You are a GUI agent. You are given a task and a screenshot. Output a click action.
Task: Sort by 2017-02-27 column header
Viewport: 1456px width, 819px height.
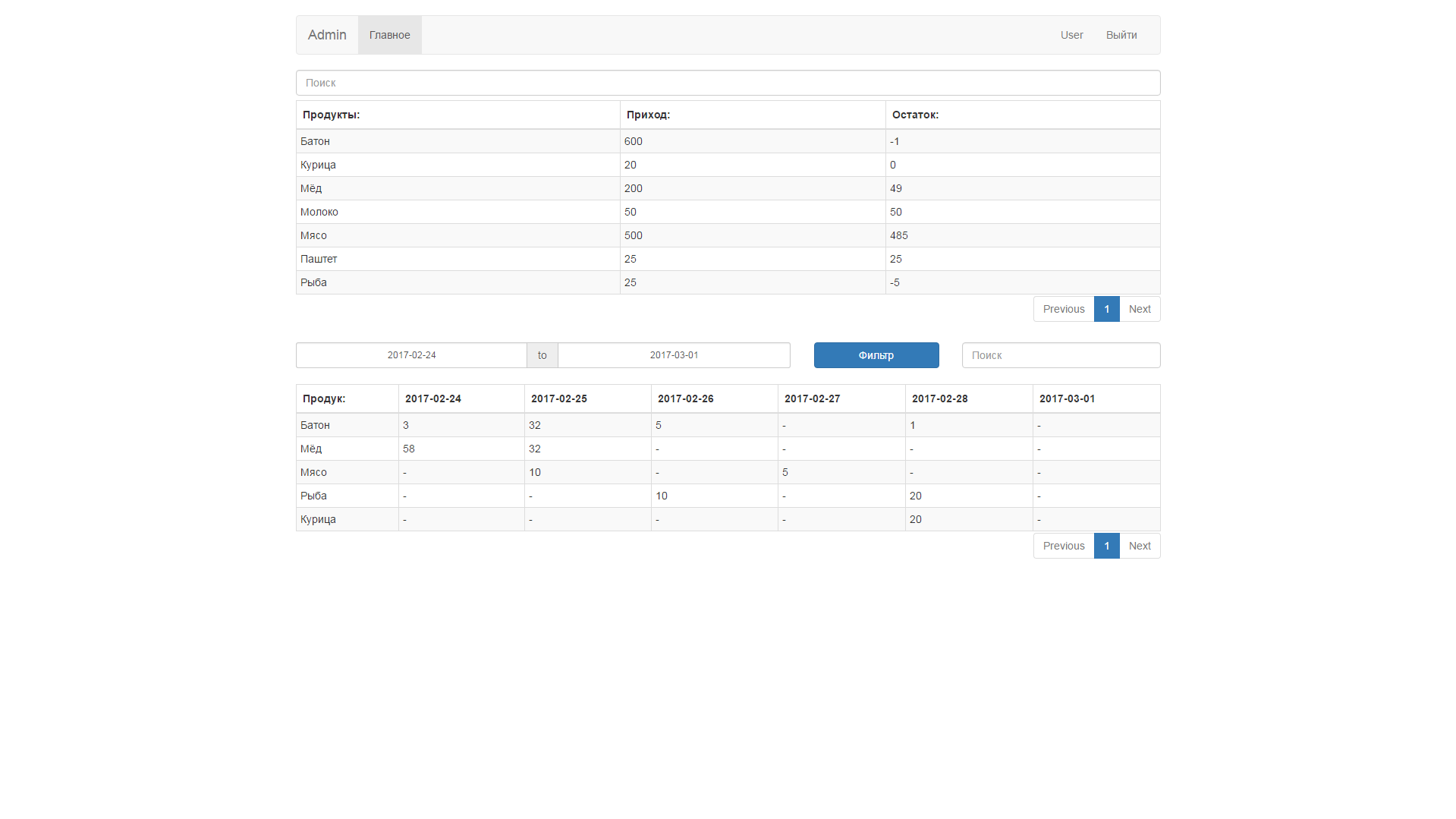(x=841, y=398)
